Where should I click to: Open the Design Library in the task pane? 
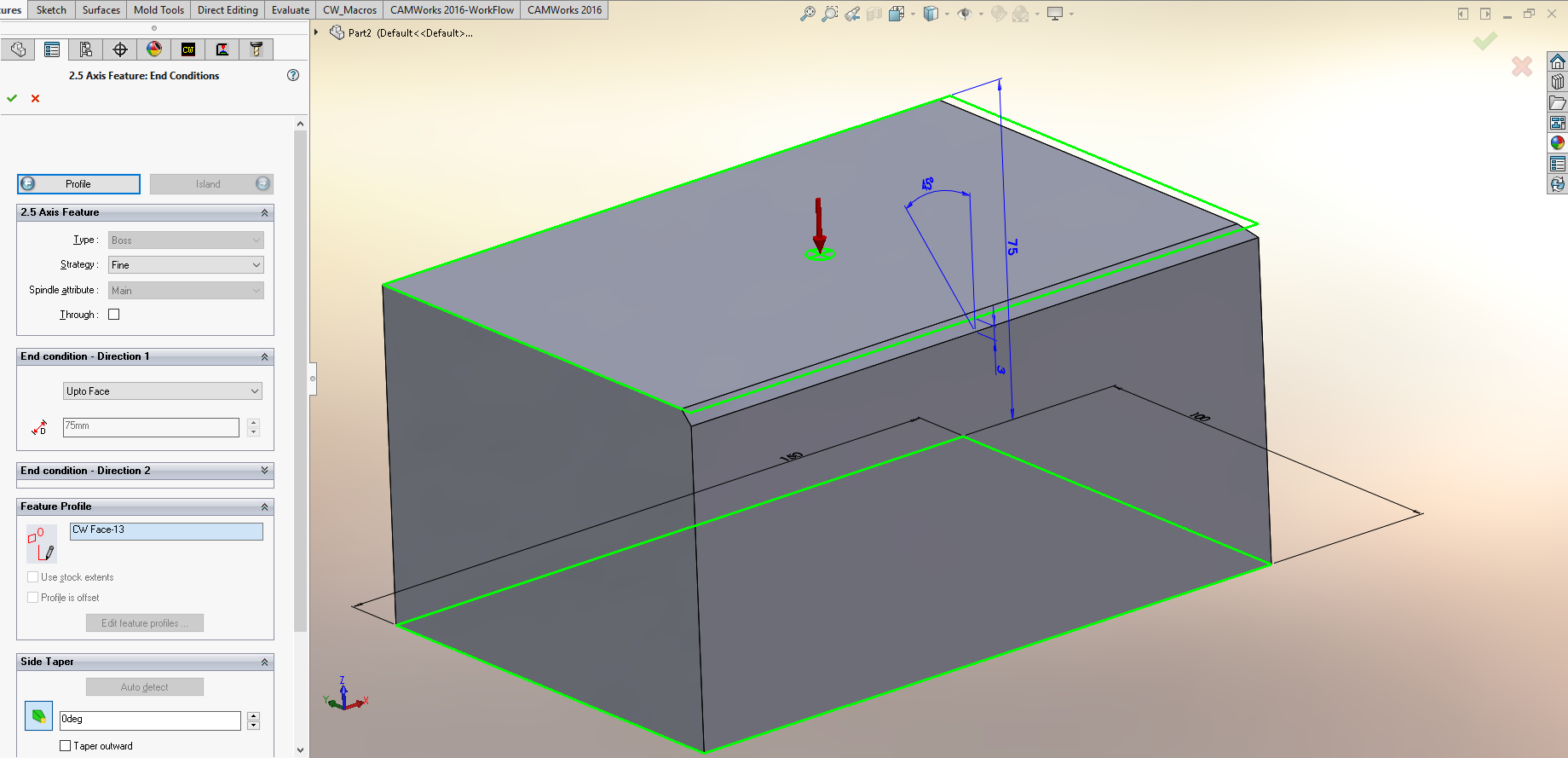(1558, 82)
